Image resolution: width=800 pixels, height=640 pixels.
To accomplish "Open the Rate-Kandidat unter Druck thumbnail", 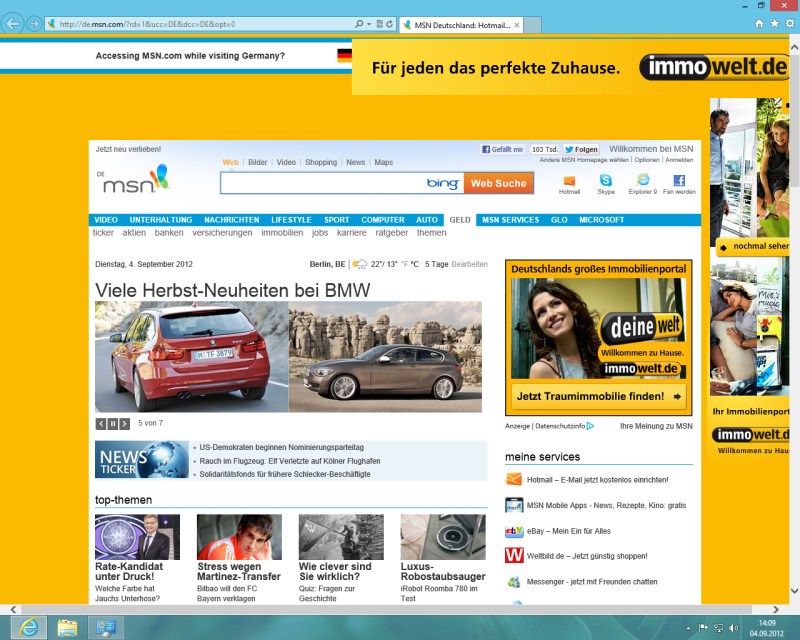I will tap(137, 537).
